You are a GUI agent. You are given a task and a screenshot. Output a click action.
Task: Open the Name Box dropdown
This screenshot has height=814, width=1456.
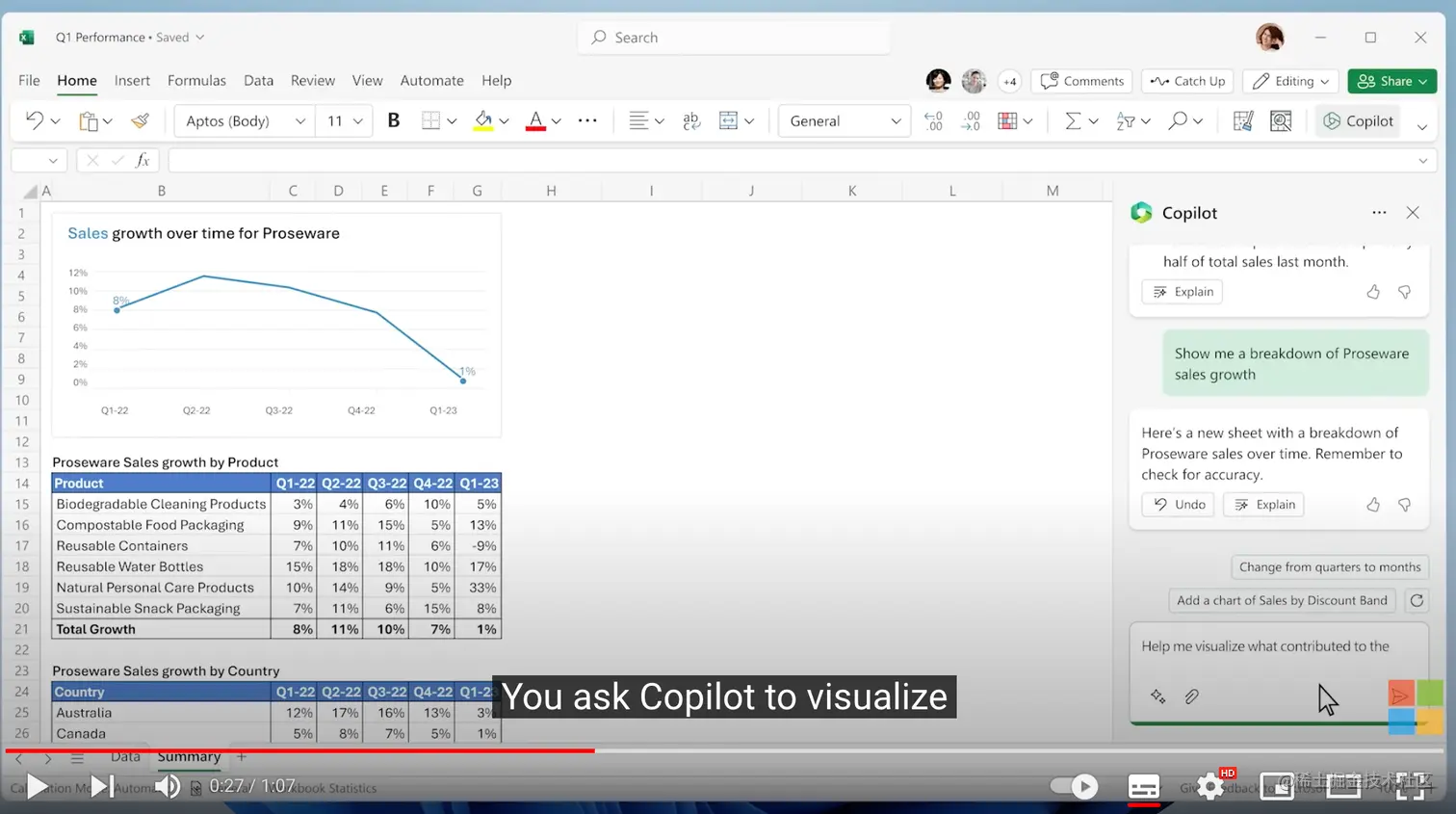[53, 161]
